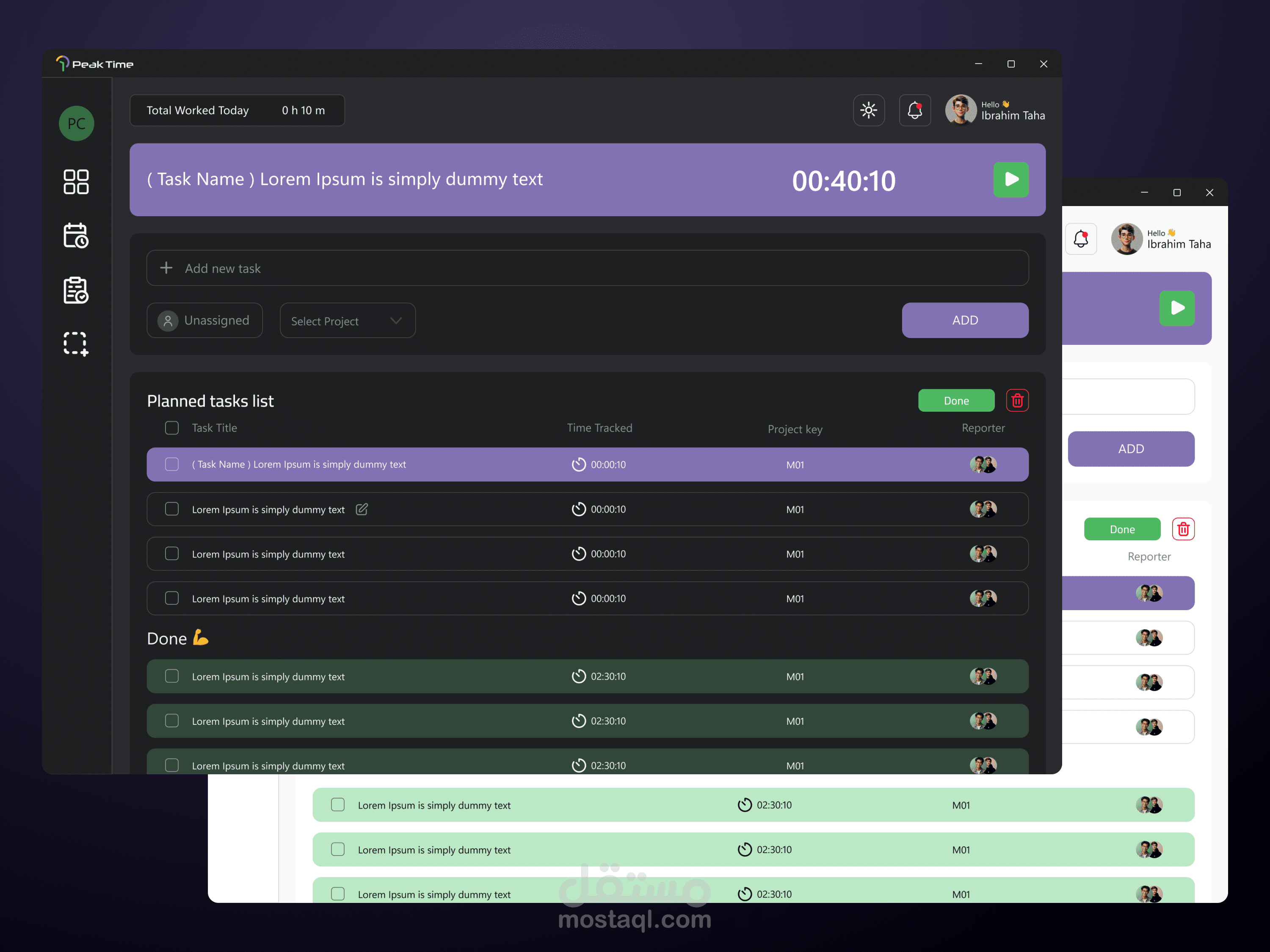Open the dashboard grid view

point(76,182)
